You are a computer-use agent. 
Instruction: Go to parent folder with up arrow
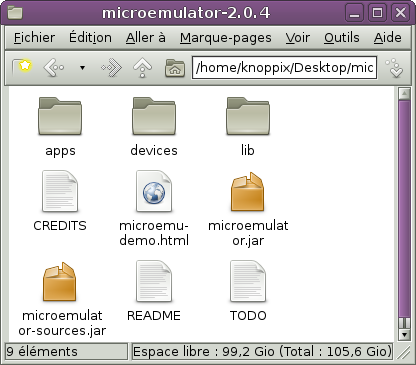[x=142, y=68]
